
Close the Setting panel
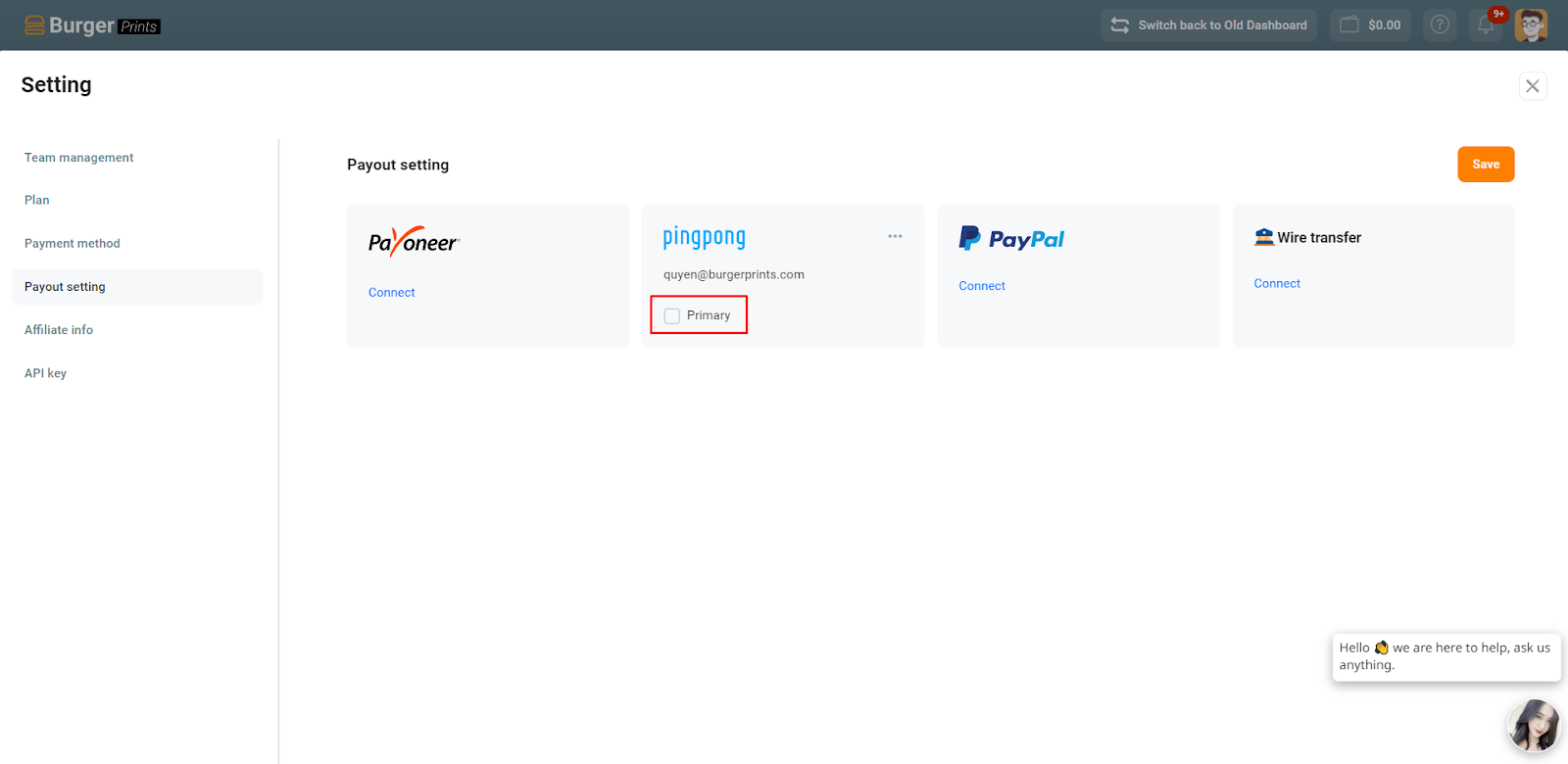tap(1533, 86)
